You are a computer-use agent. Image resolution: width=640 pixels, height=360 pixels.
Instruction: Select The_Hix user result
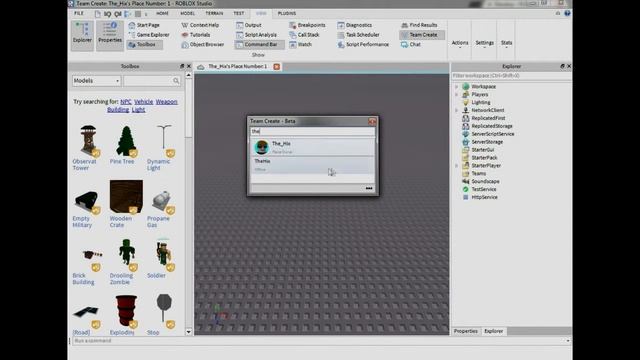pos(312,147)
